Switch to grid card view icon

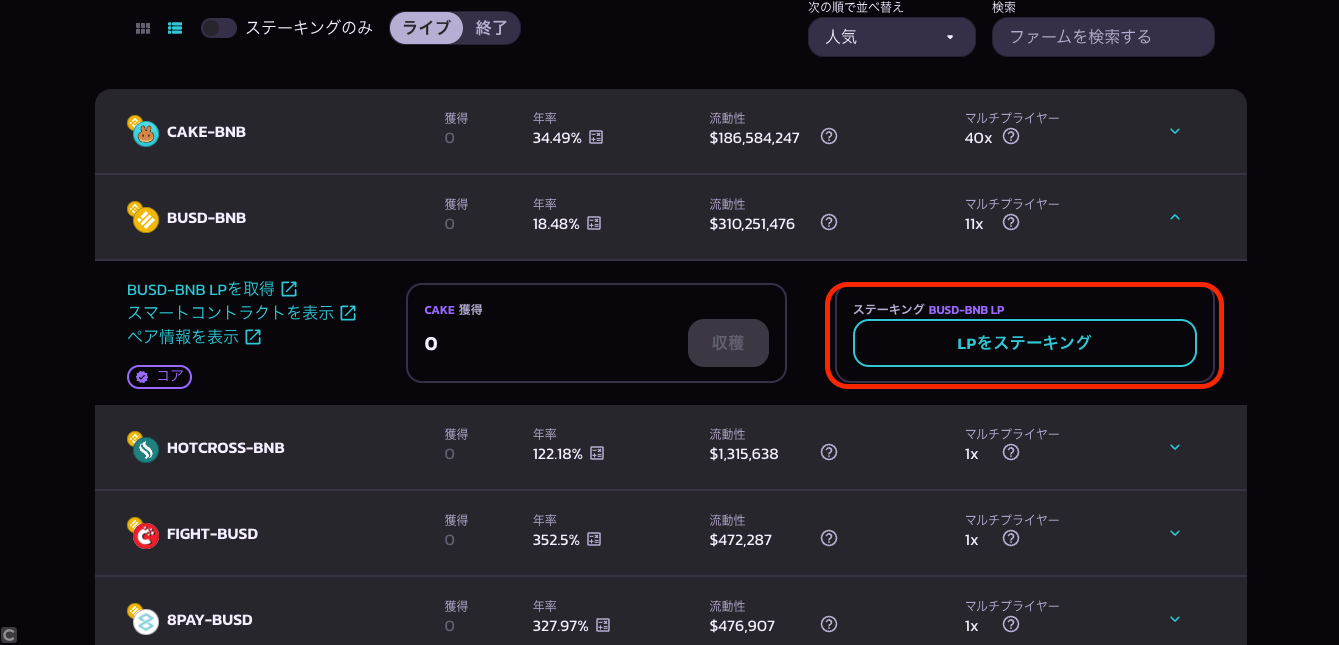point(143,28)
